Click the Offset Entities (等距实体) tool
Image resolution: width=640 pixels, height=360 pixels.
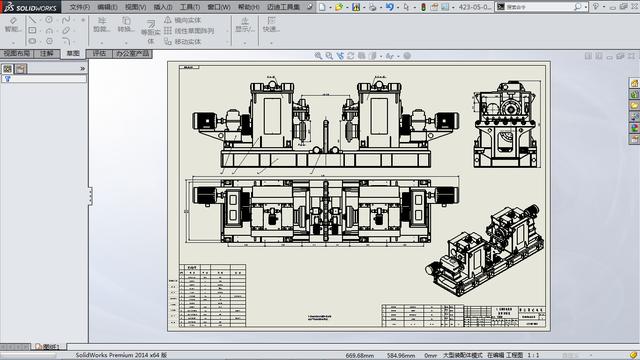click(151, 32)
